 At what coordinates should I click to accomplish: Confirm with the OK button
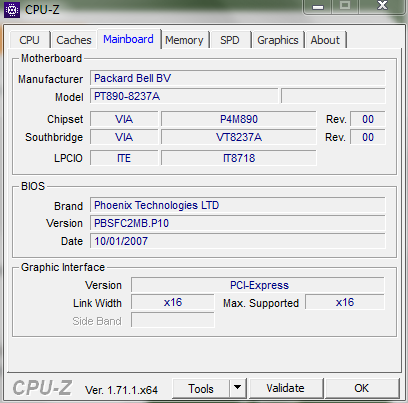[362, 388]
